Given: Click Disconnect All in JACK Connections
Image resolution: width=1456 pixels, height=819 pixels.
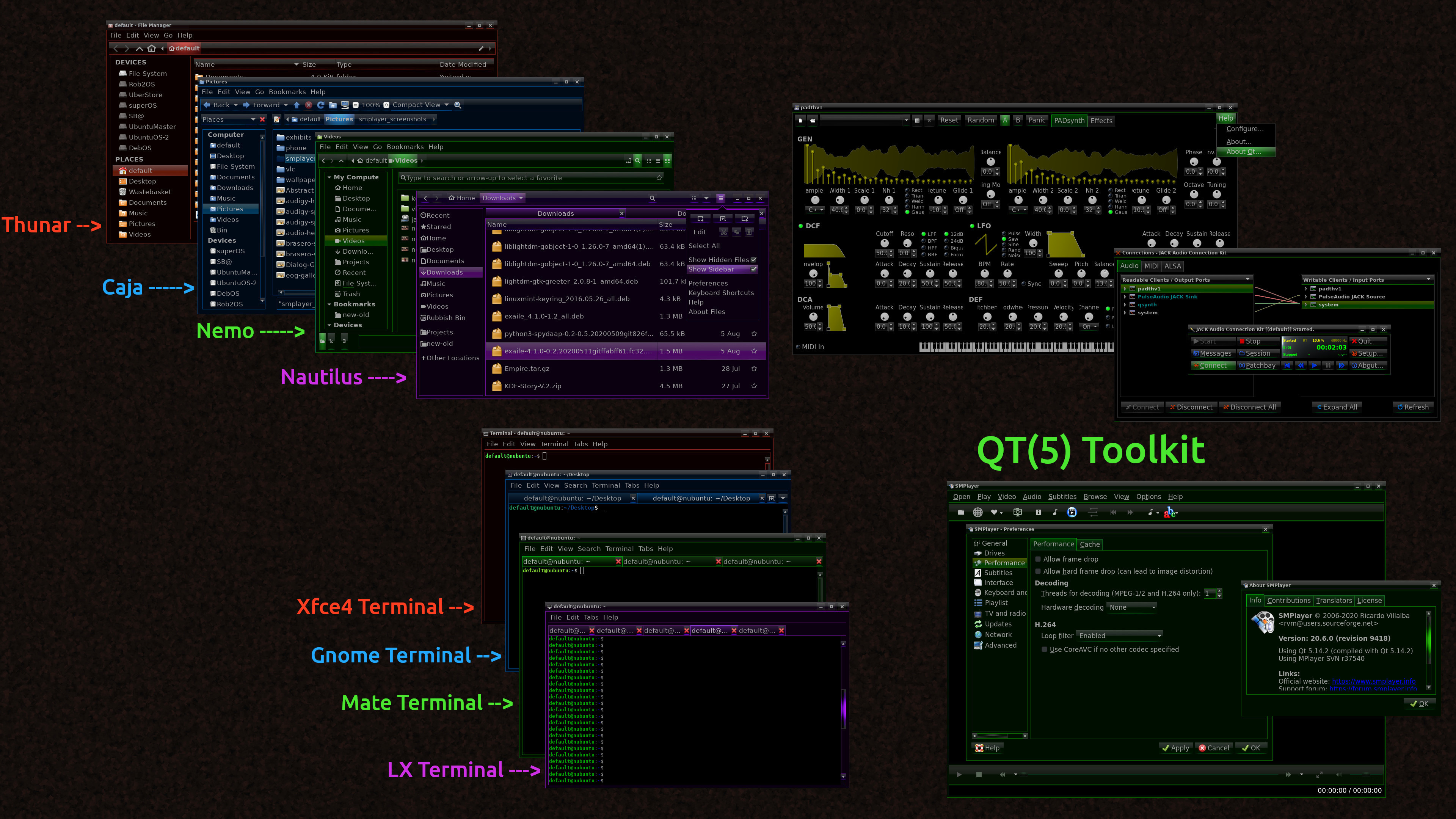Looking at the screenshot, I should (1249, 407).
